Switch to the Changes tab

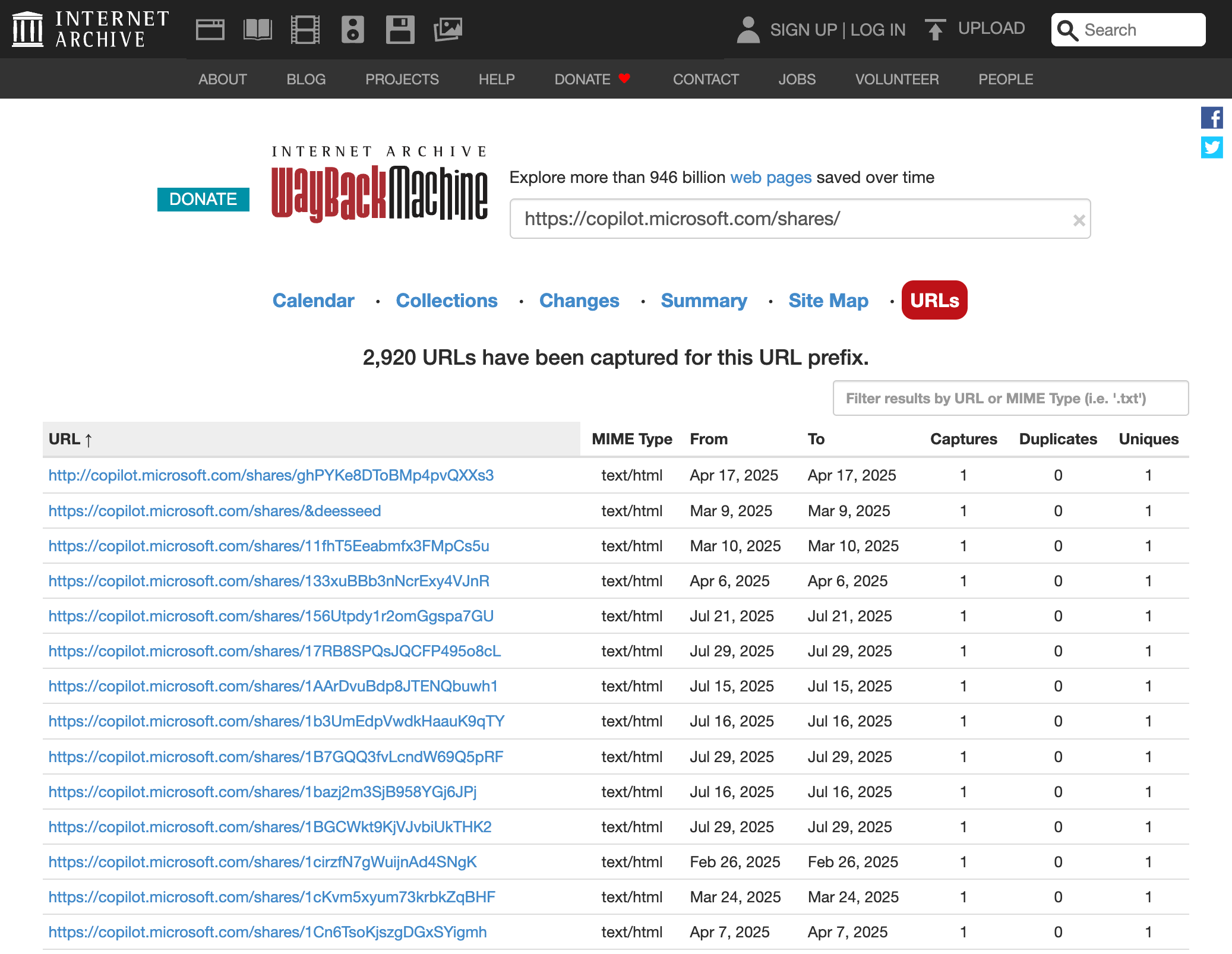(x=579, y=301)
